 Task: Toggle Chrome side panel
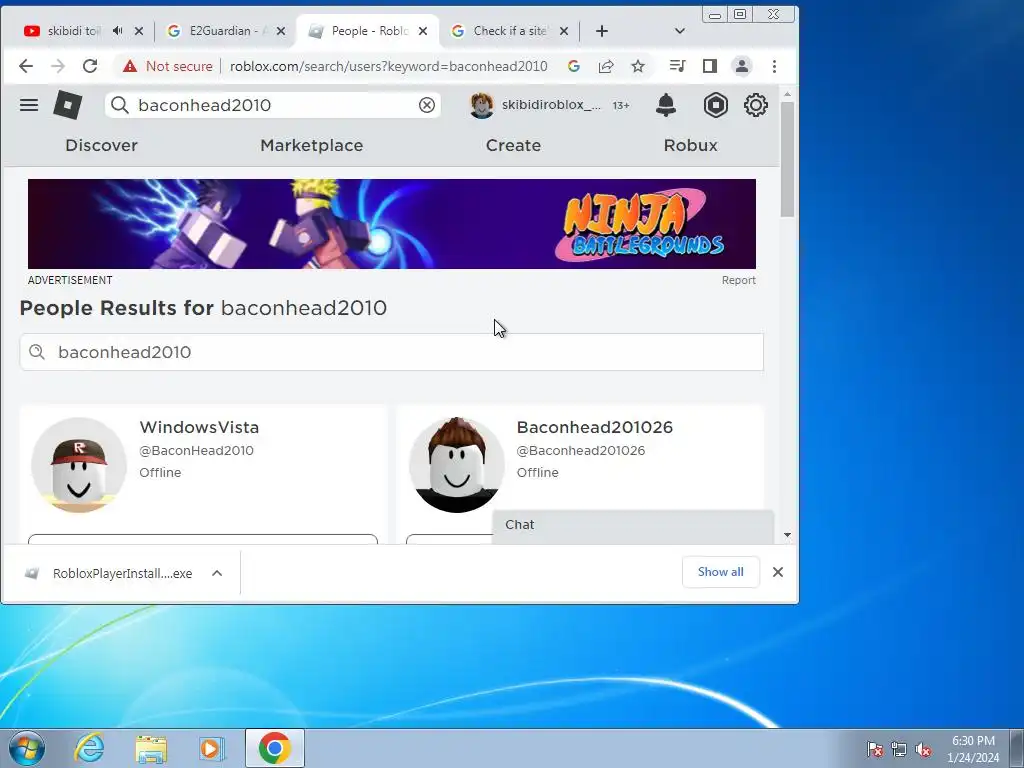coord(710,66)
